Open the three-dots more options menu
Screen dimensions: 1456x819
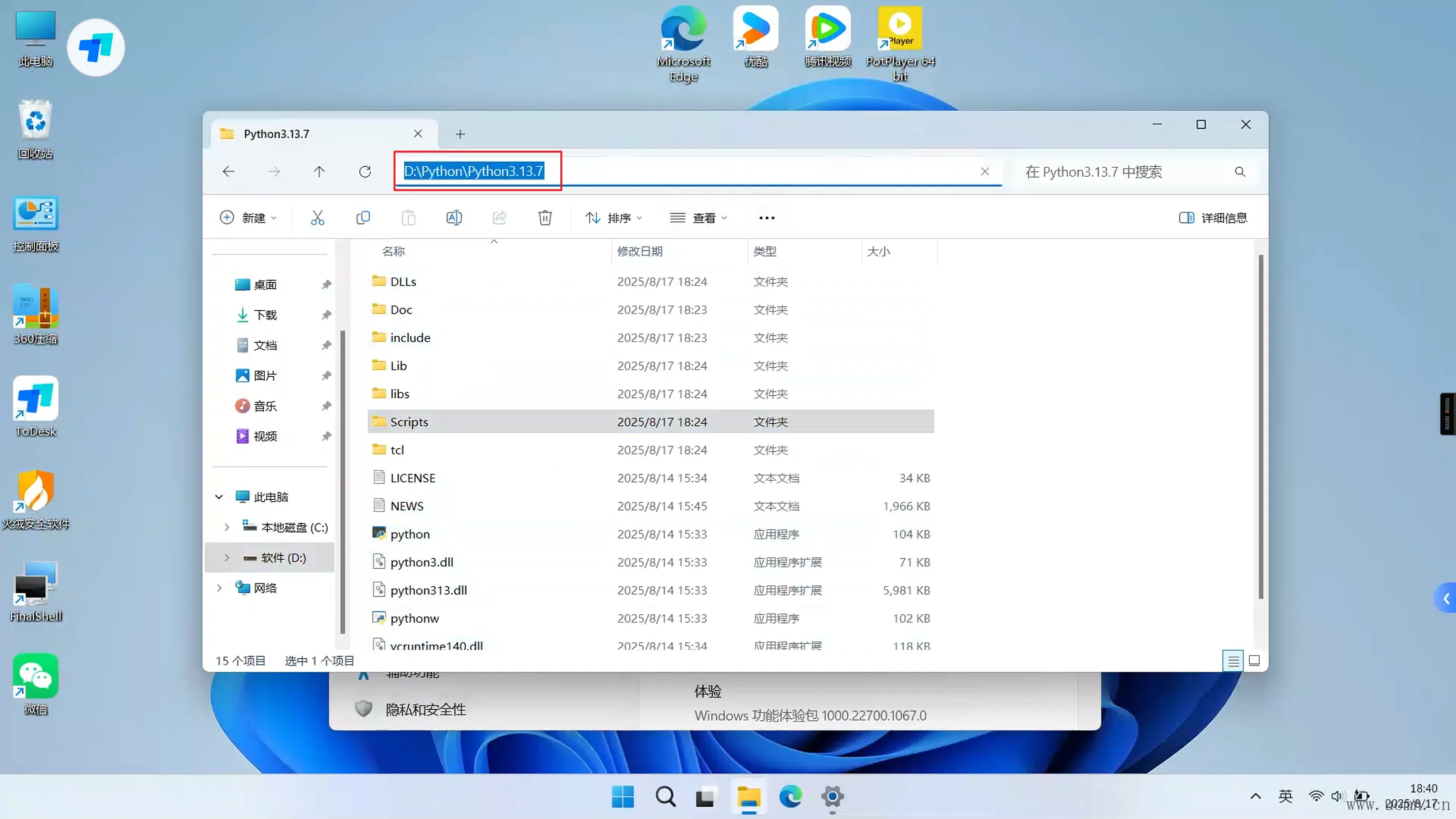[x=766, y=218]
